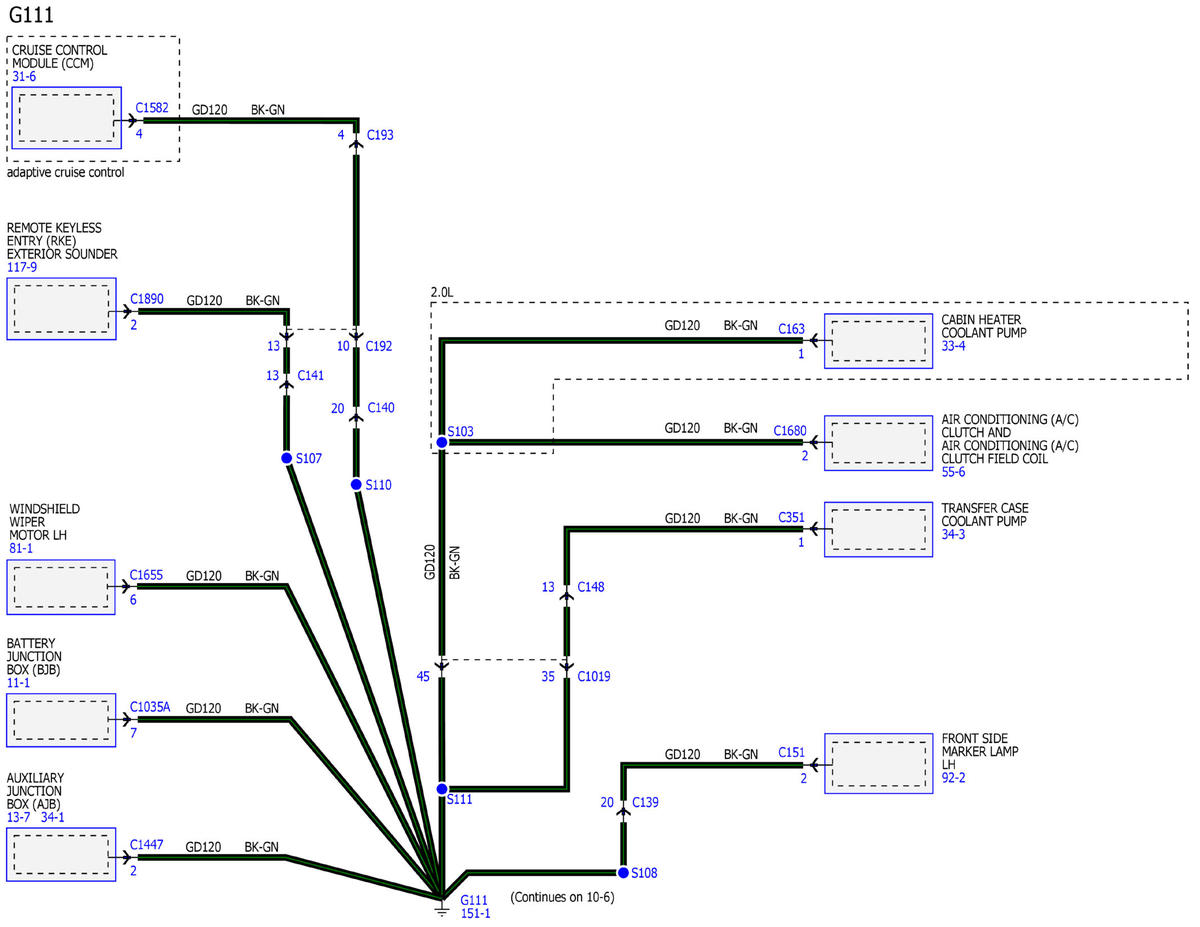The image size is (1200, 927).
Task: Open the 151-1 ground location link
Action: [x=475, y=913]
